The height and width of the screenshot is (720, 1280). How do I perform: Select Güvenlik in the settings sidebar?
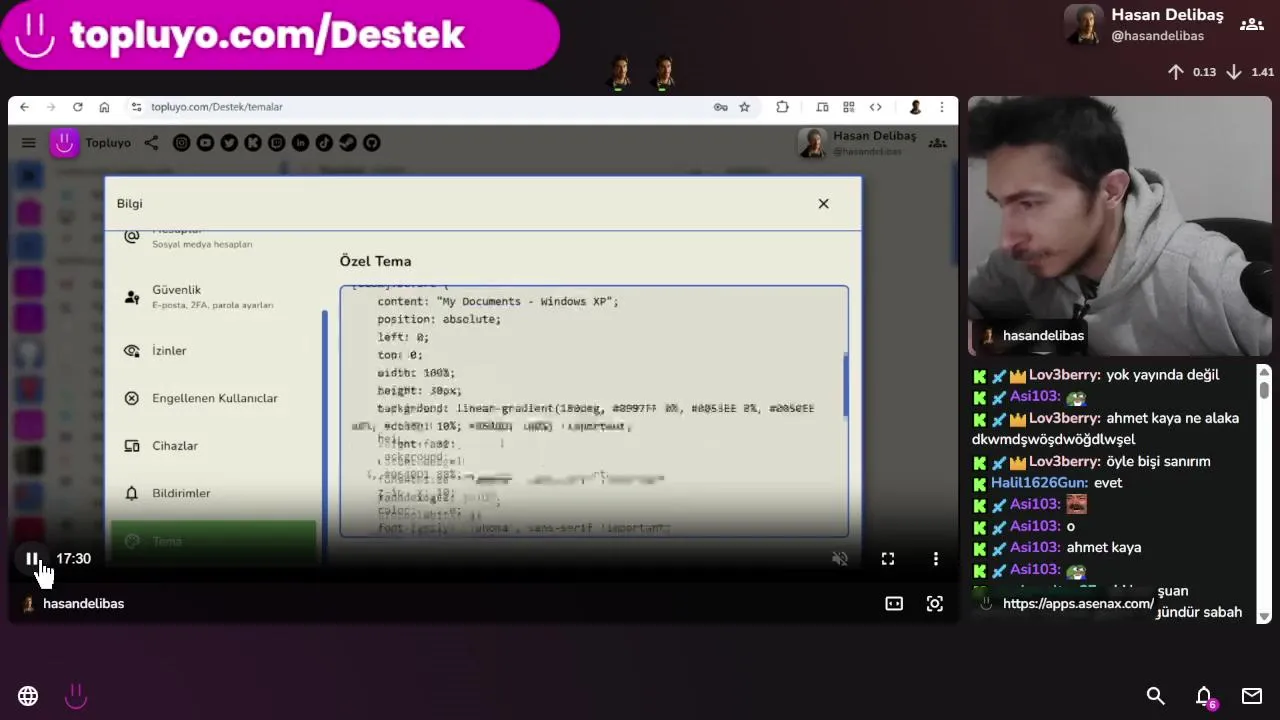point(213,296)
